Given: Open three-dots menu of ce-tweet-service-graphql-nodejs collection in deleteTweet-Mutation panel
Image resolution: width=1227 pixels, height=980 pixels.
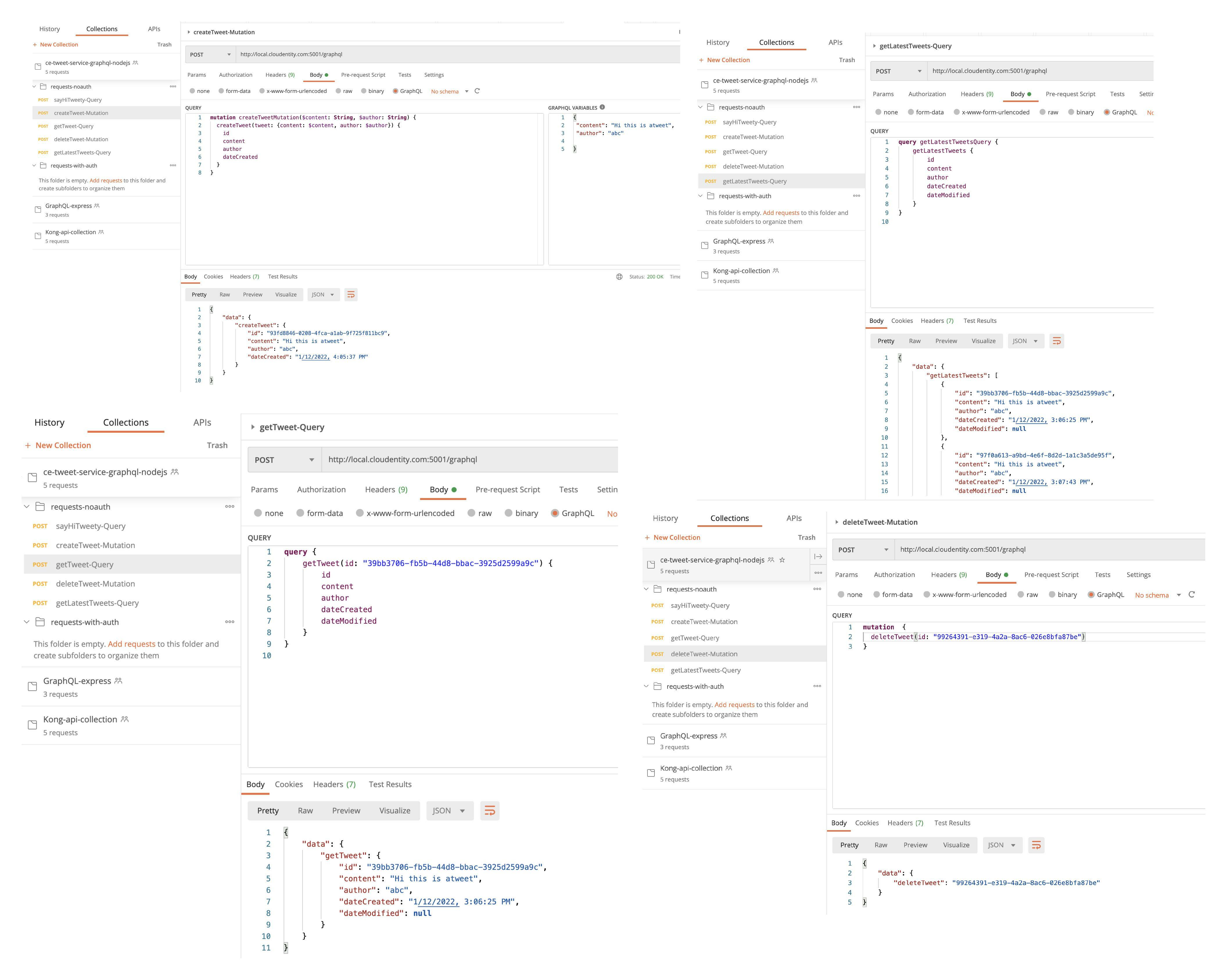Looking at the screenshot, I should click(818, 573).
